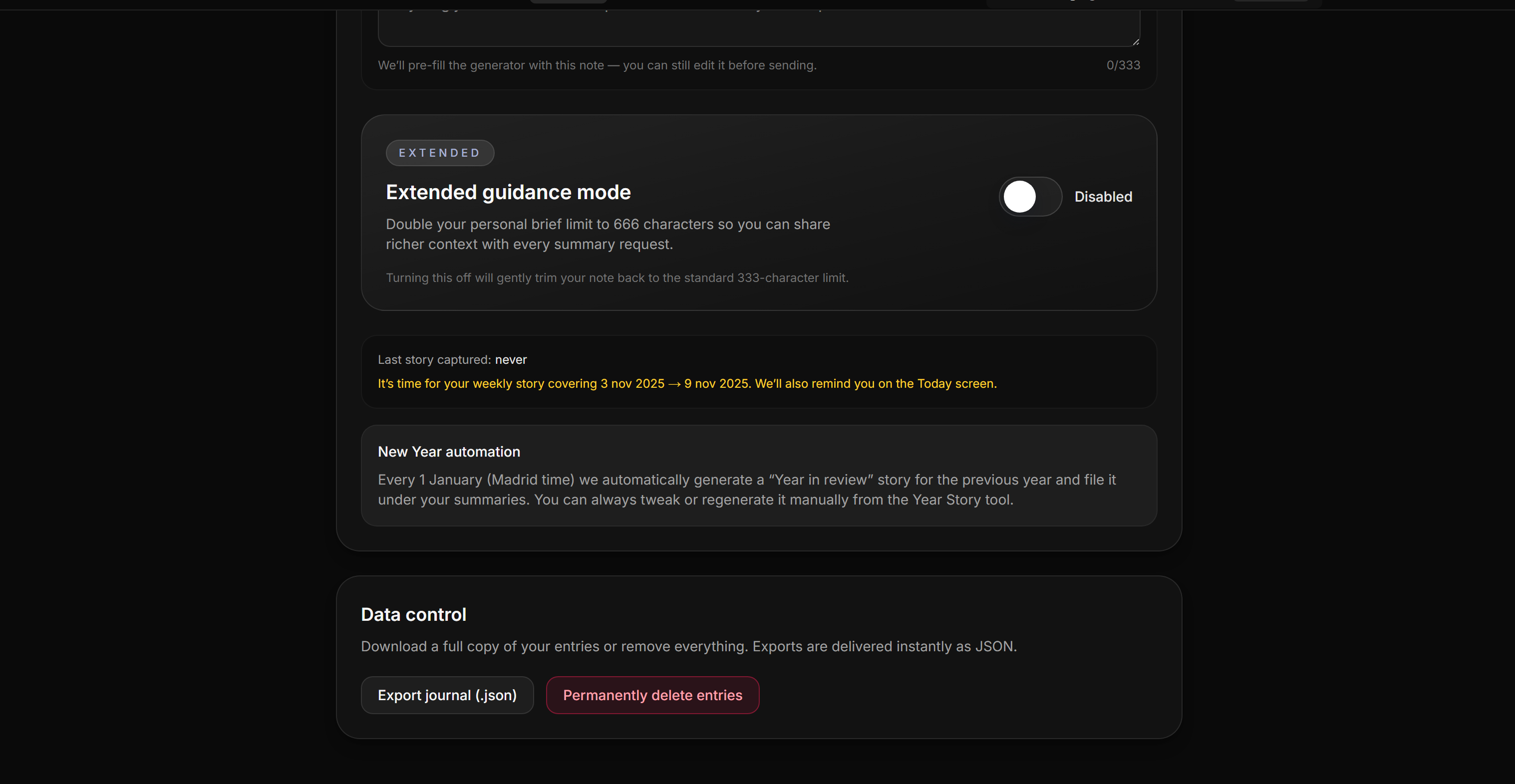Click the pill button in the top bar
The width and height of the screenshot is (1515, 784).
coord(568,3)
